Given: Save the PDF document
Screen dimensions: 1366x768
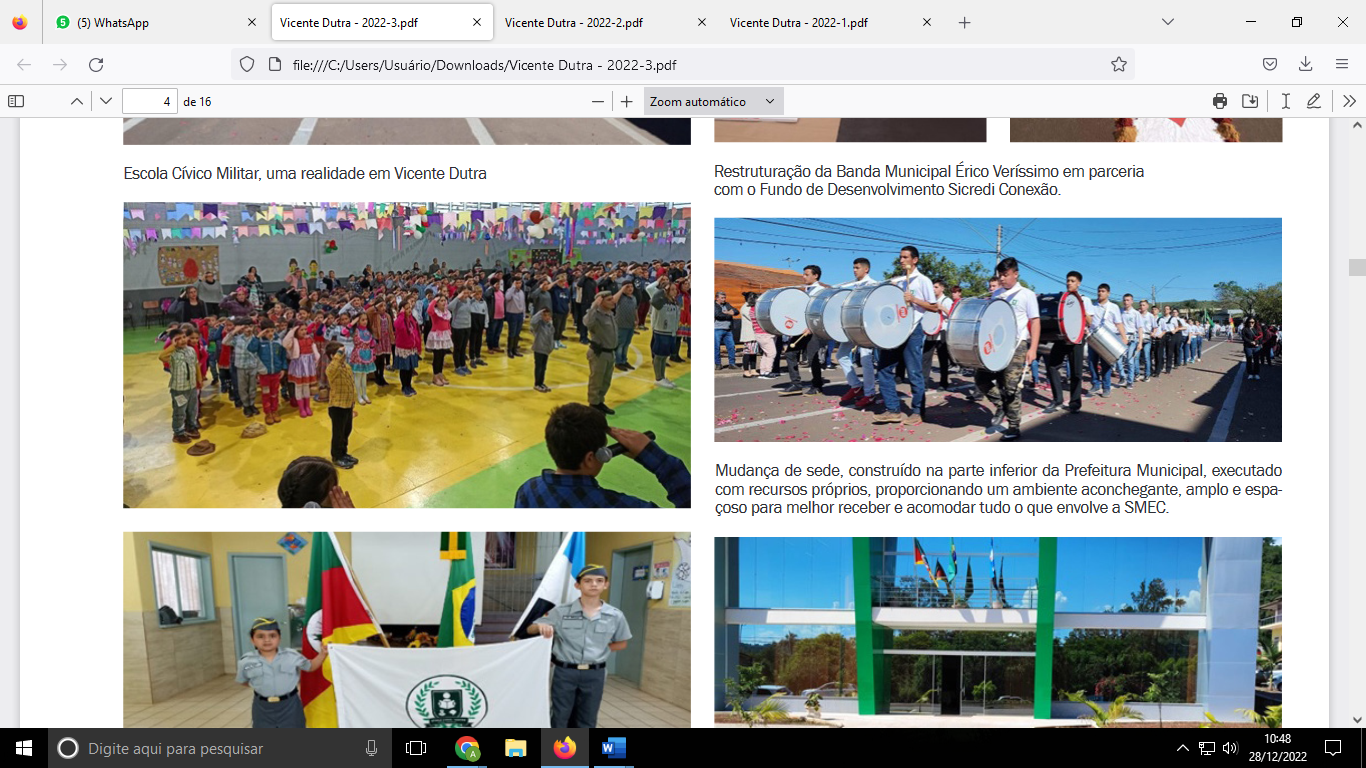Looking at the screenshot, I should tap(1250, 101).
